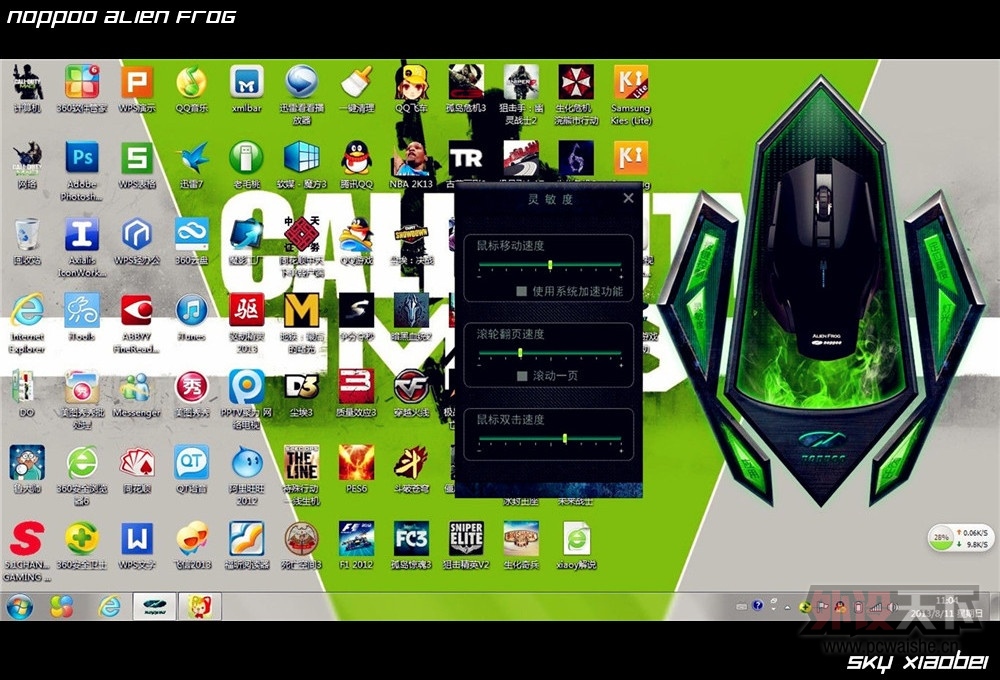Click the taskbar clock showing 11:04
1000x680 pixels.
click(947, 606)
